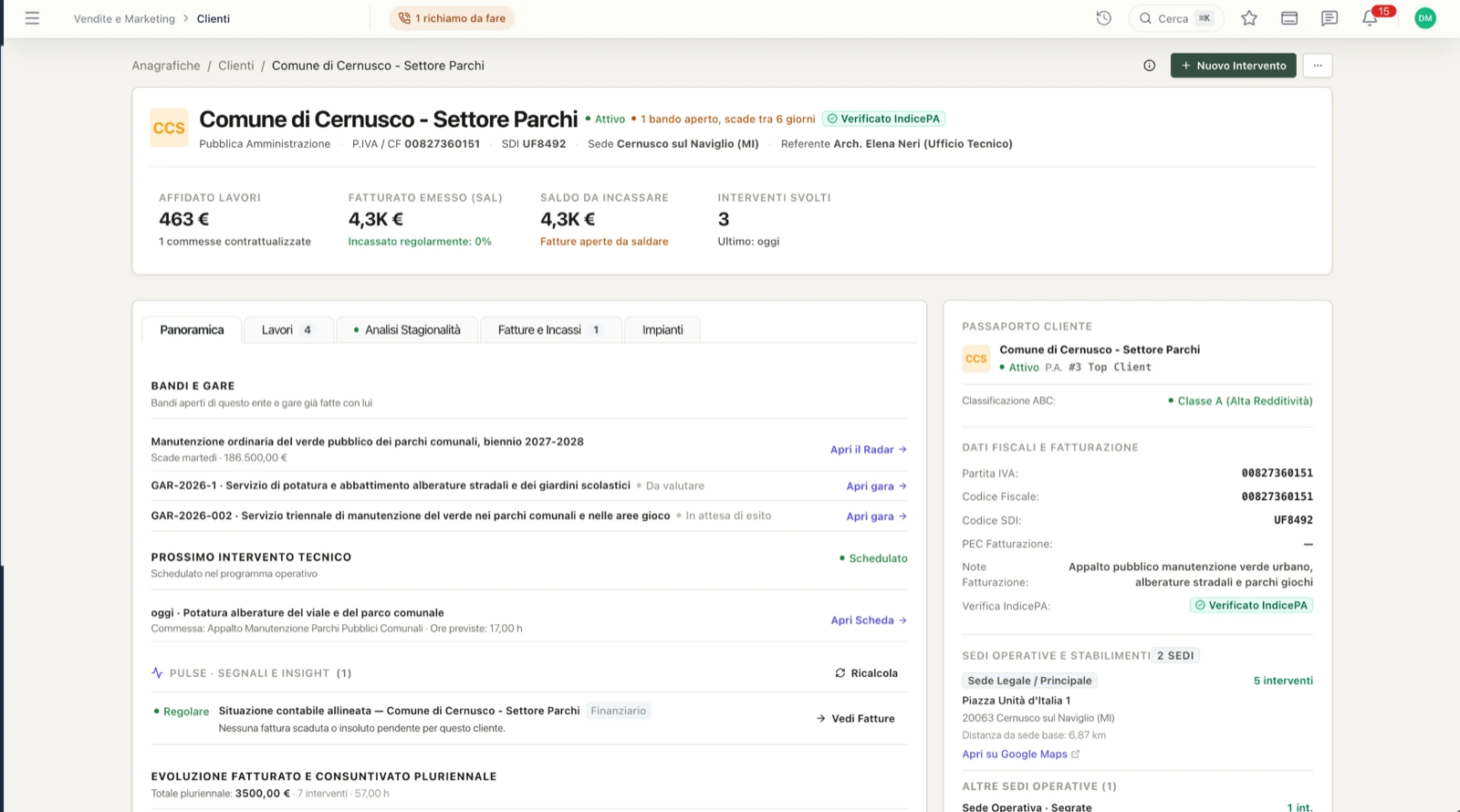Click Apri il Radar link

tap(869, 450)
